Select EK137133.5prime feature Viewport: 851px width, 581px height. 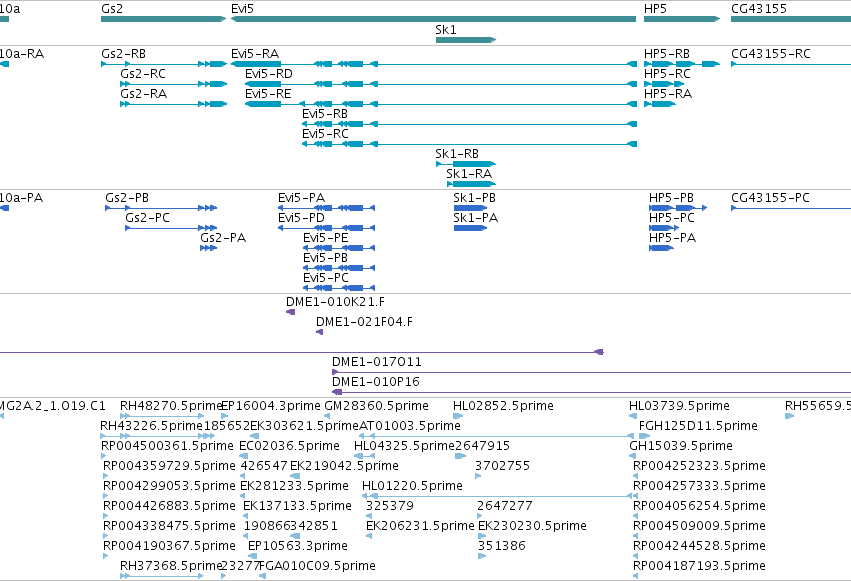[247, 516]
